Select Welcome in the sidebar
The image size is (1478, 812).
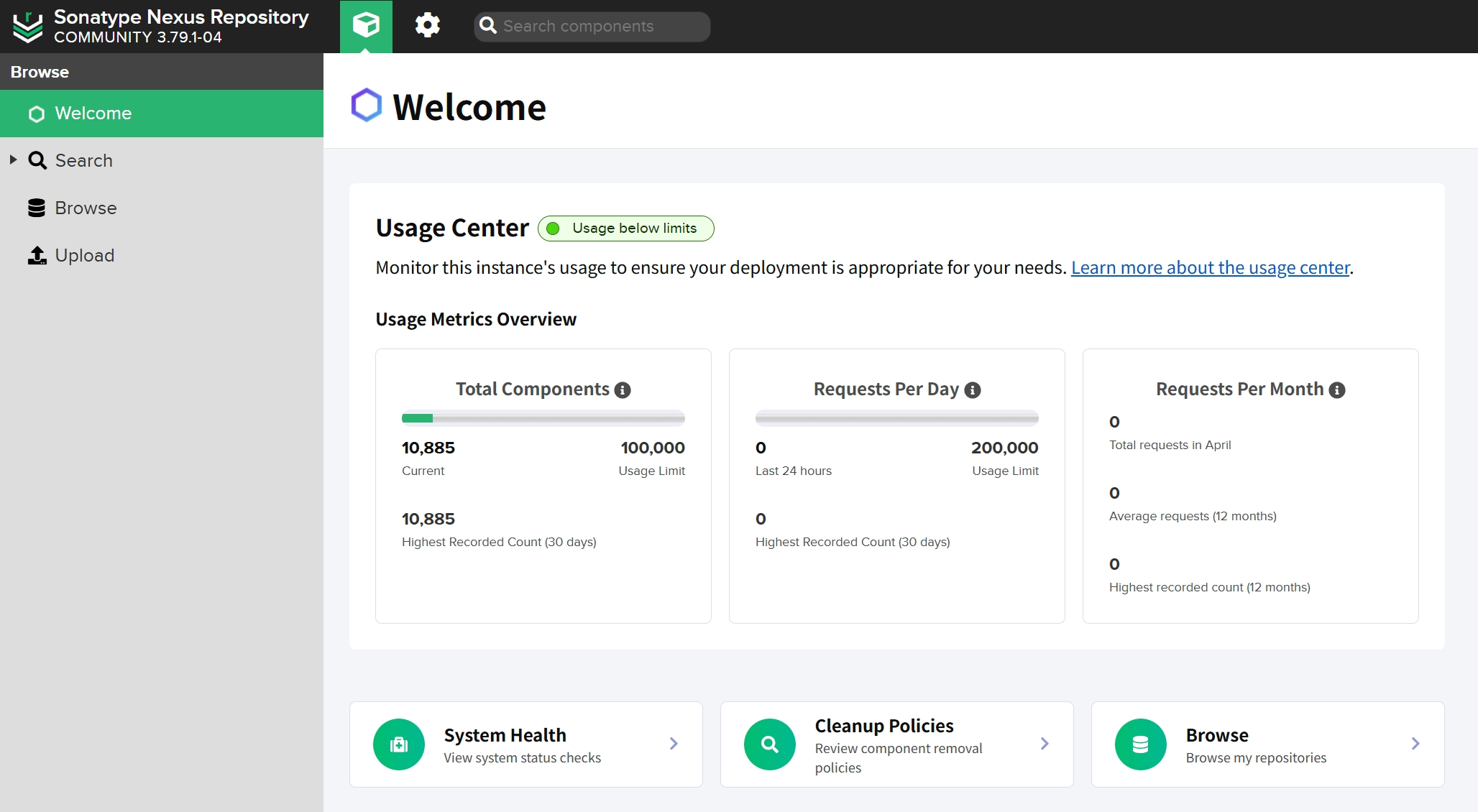pos(93,114)
